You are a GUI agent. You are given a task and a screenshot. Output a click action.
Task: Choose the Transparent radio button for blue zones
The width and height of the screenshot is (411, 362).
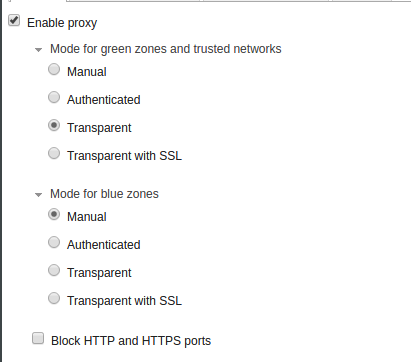(54, 270)
